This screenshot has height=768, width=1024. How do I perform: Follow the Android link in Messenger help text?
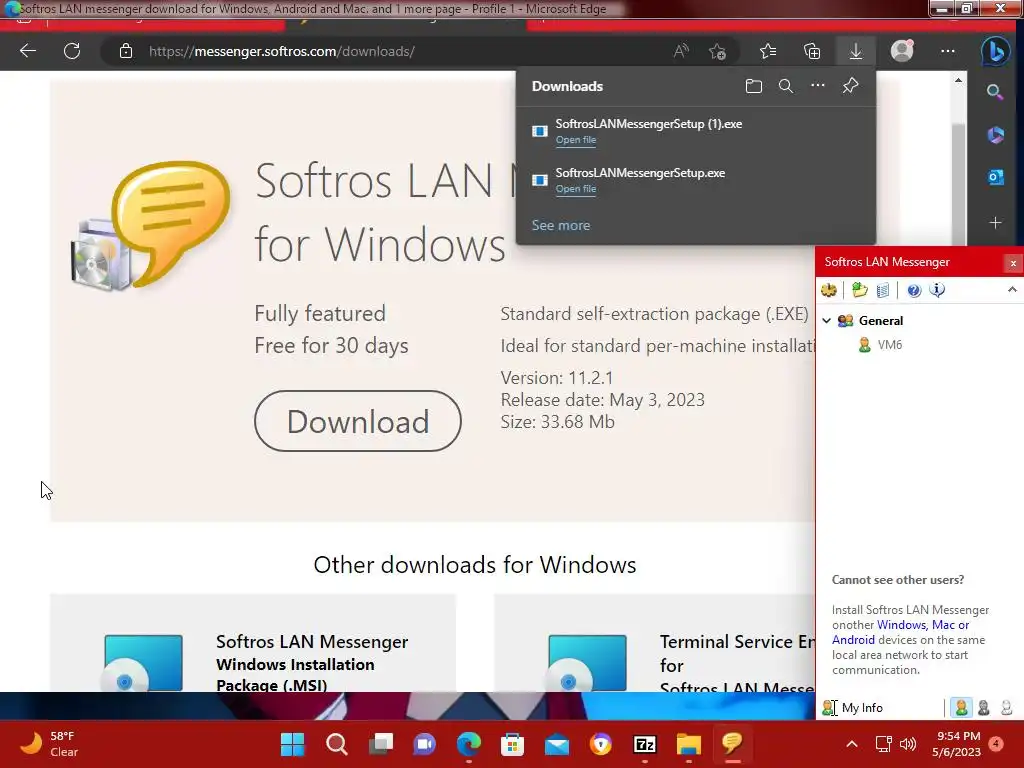tap(853, 640)
